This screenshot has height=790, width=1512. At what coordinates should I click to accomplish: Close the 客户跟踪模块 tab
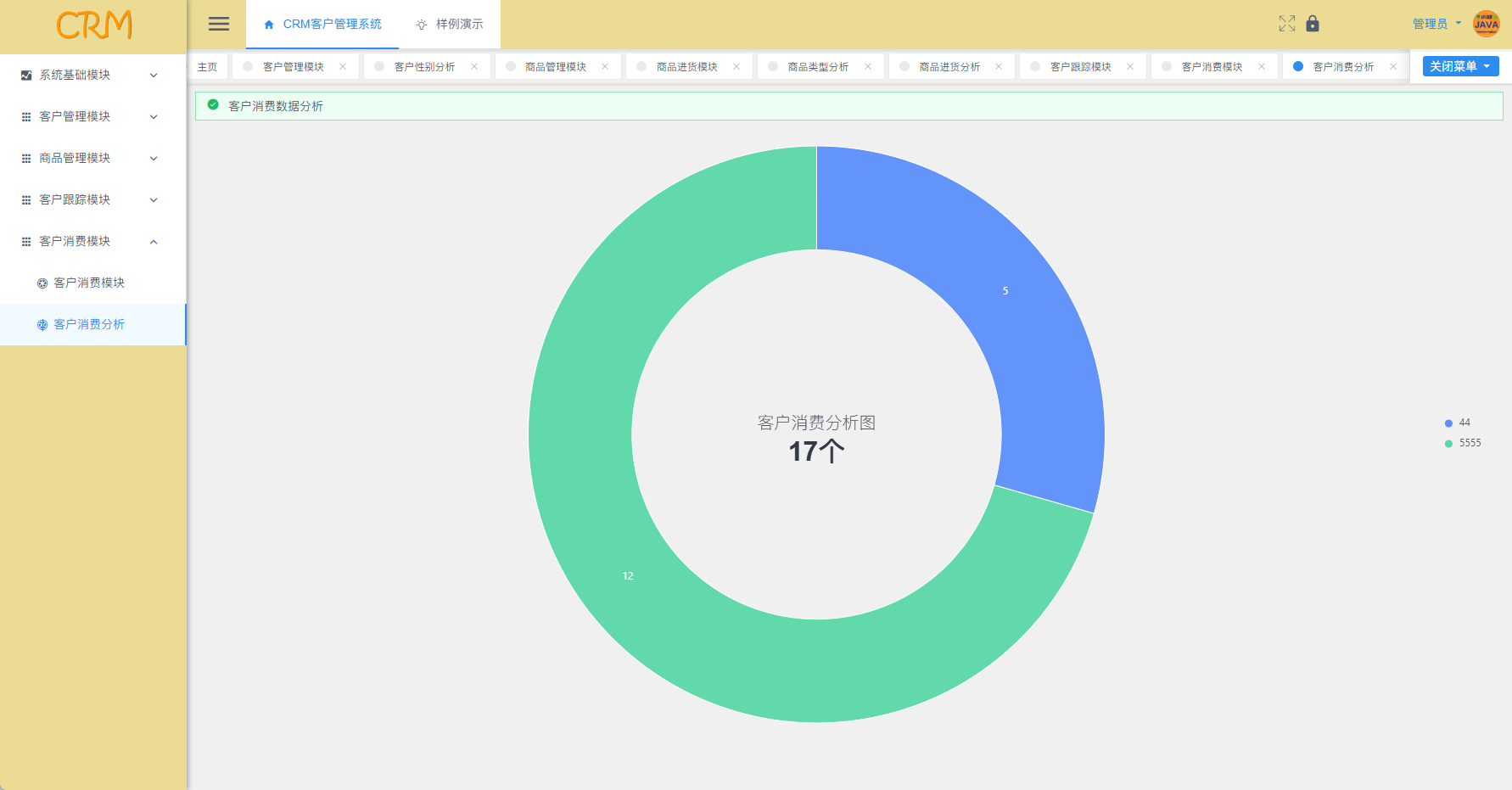(1130, 66)
